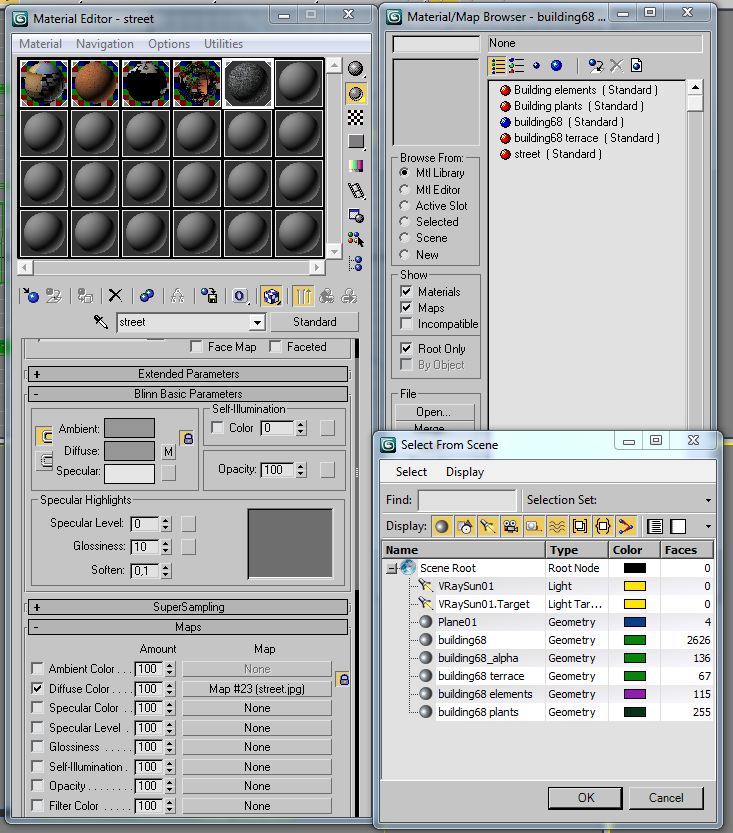Open the material name dropdown arrow
The height and width of the screenshot is (833, 733).
[257, 322]
